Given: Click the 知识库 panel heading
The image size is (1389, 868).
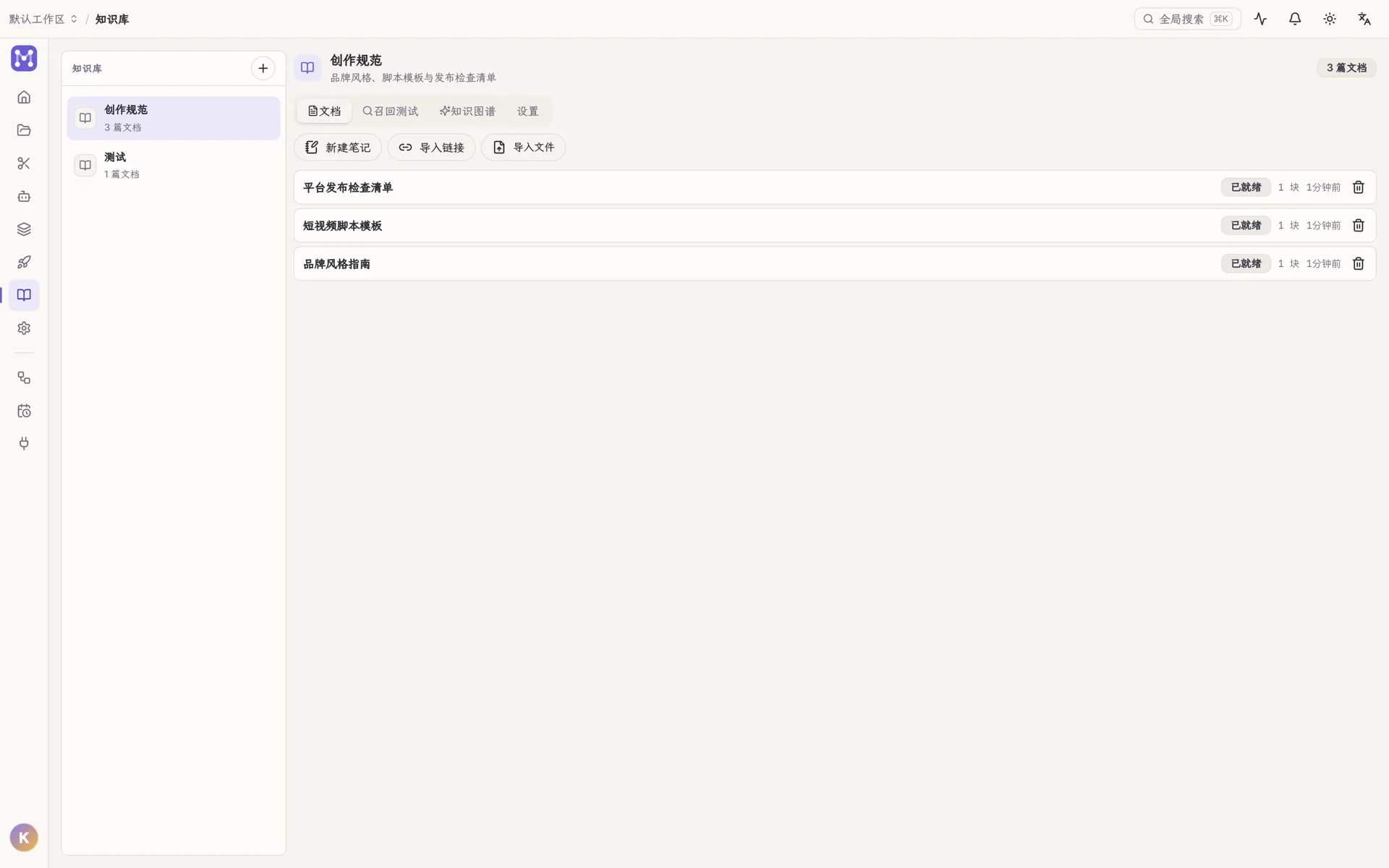Looking at the screenshot, I should (87, 69).
